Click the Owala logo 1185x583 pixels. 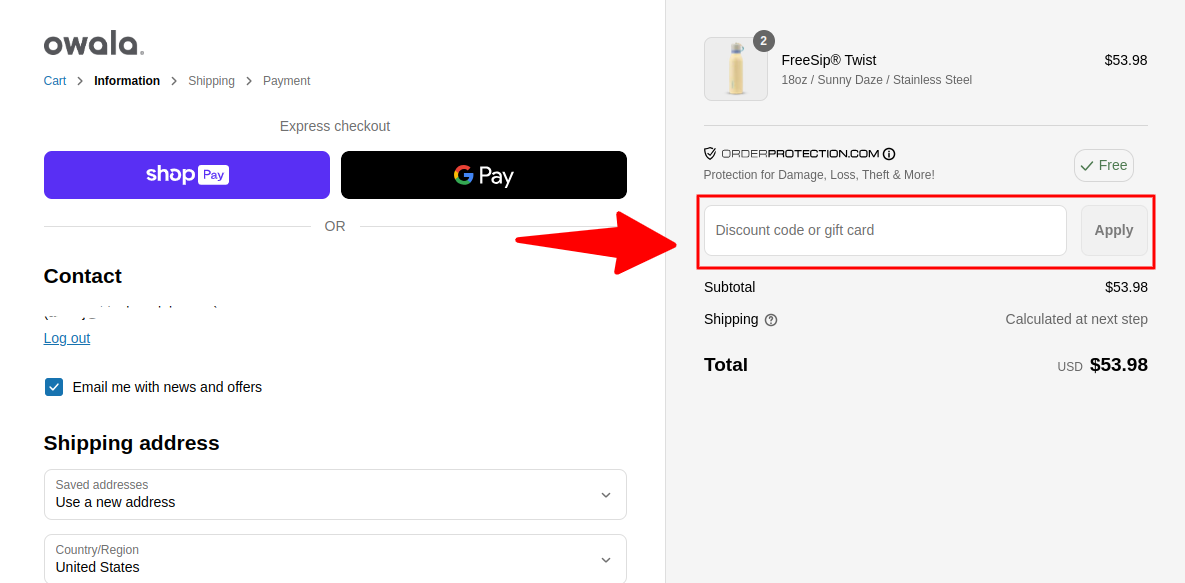[x=94, y=44]
